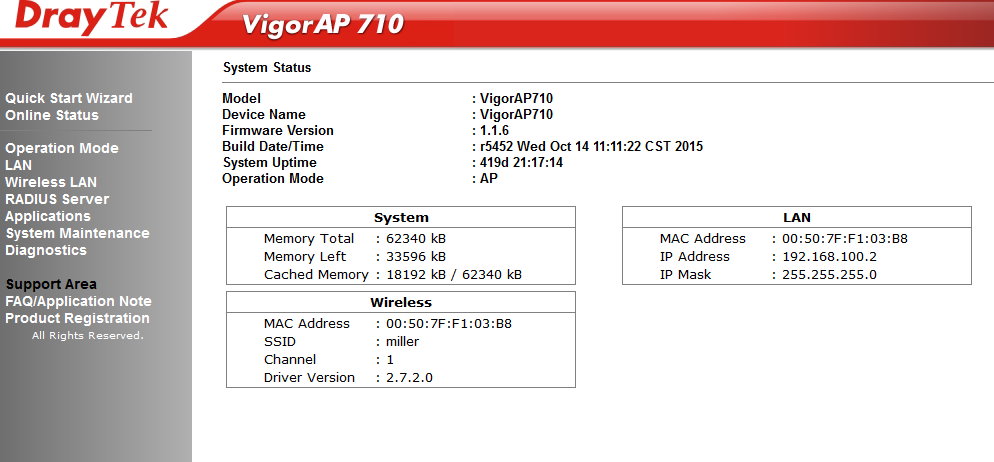This screenshot has width=994, height=462.
Task: Go to Online Status page
Action: pyautogui.click(x=52, y=115)
